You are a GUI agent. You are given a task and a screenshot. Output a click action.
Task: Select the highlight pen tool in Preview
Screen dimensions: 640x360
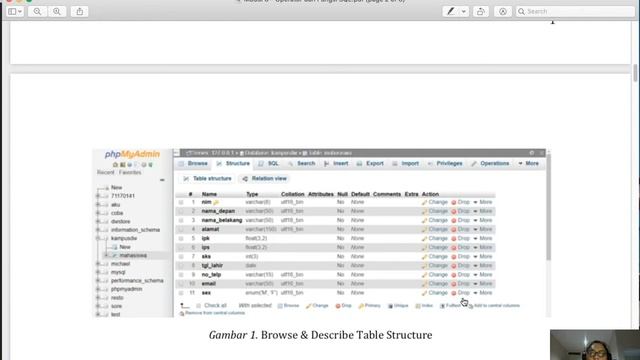451,11
